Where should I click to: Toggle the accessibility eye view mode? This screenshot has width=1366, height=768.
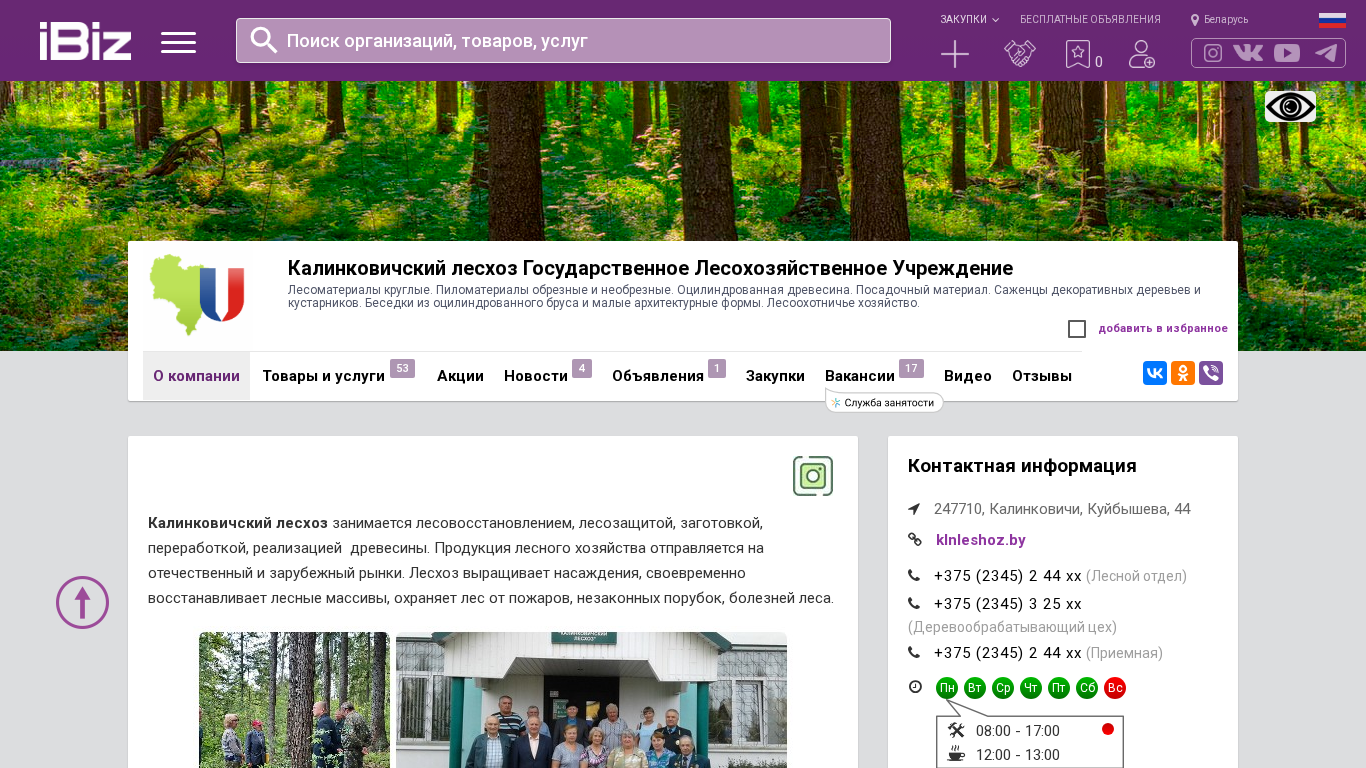[x=1290, y=106]
